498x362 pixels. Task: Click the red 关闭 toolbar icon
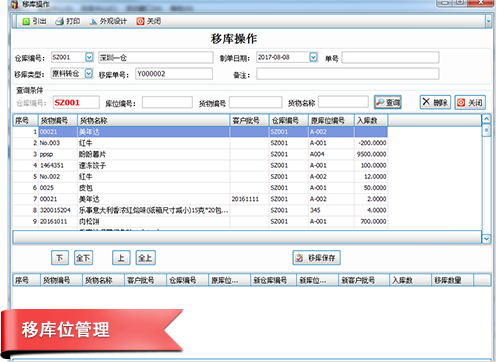[149, 21]
